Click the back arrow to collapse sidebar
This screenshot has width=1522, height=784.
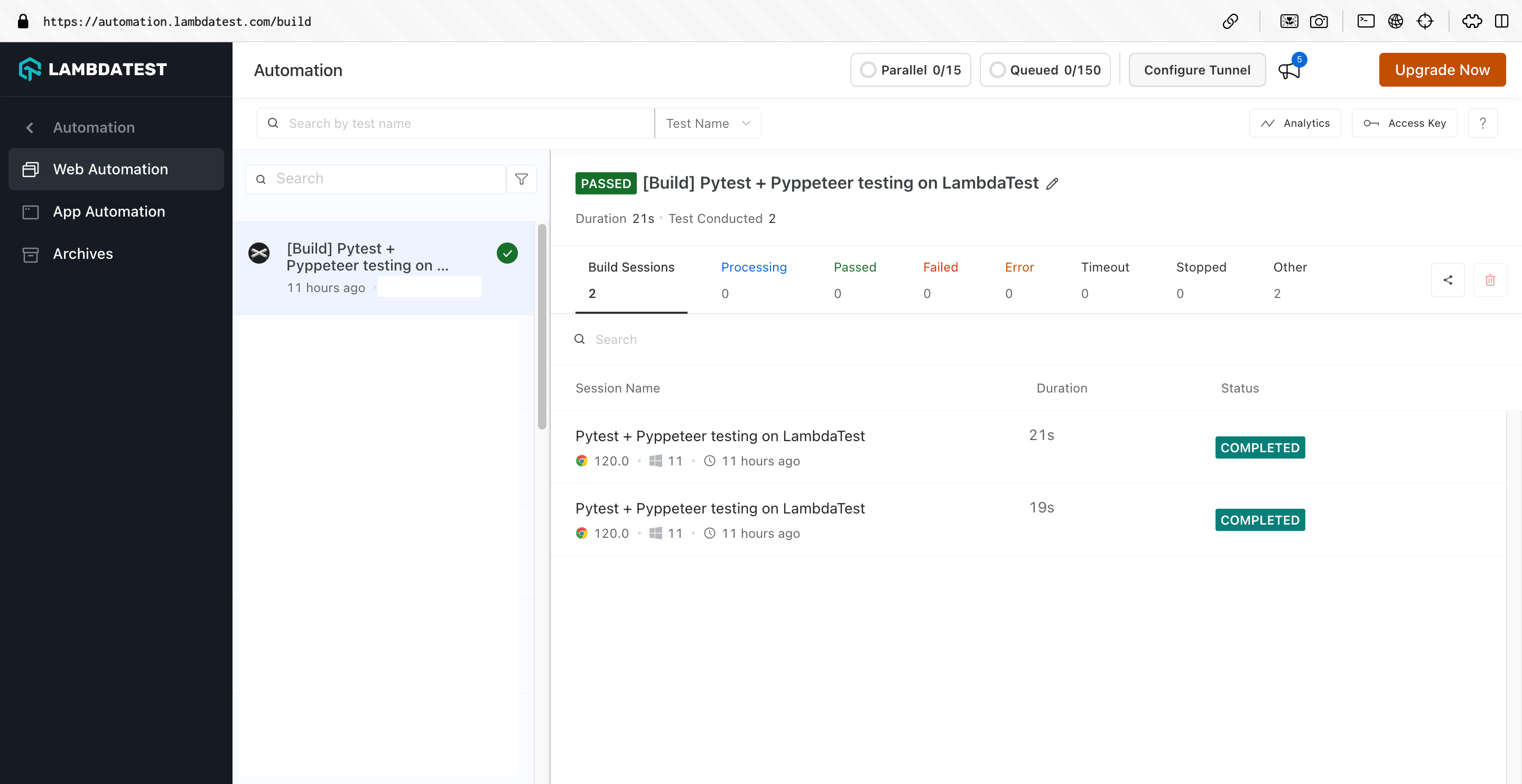click(30, 127)
